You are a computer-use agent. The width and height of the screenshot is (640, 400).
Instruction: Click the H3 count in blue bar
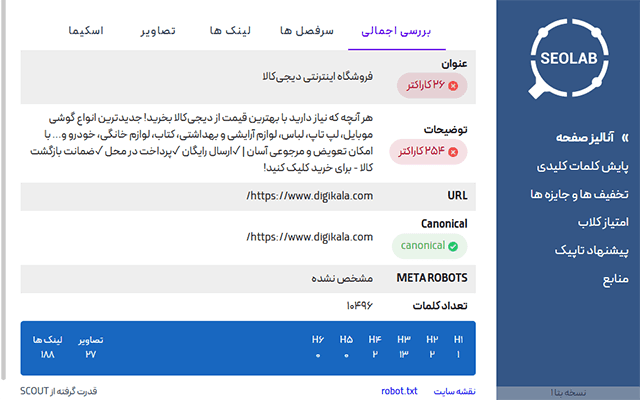click(404, 355)
